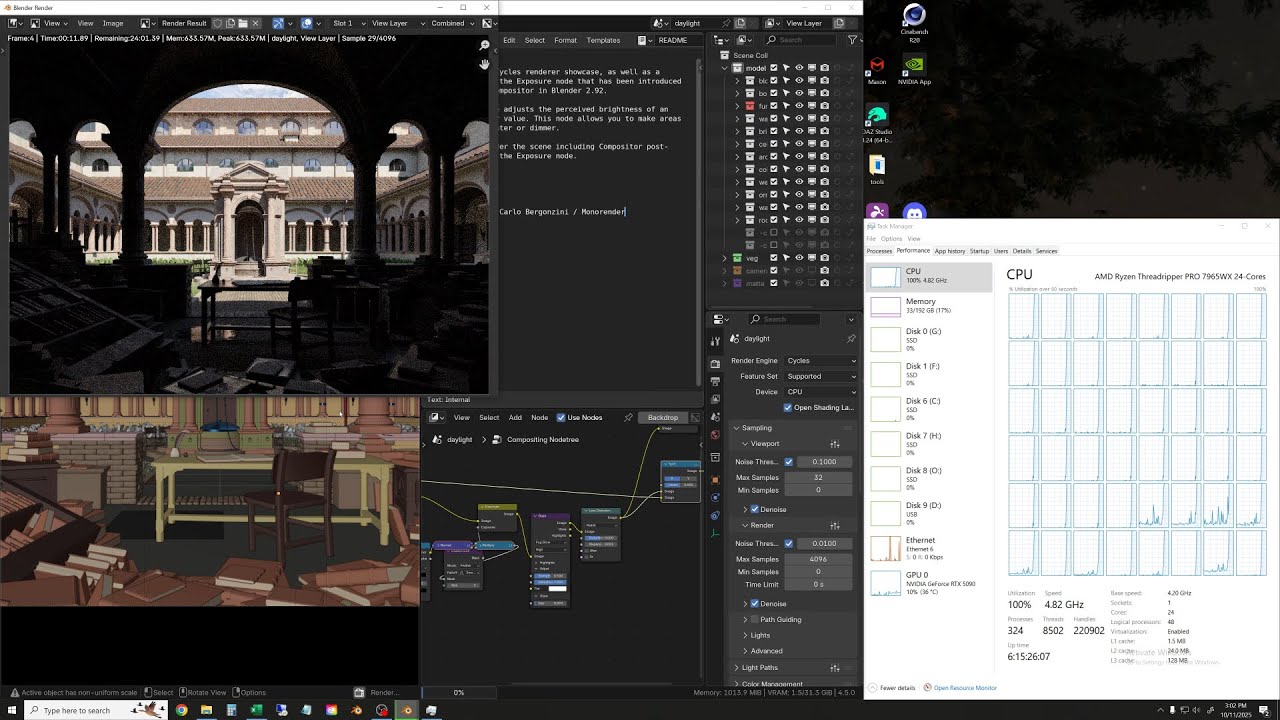
Task: Open the Render Engine dropdown
Action: 820,361
